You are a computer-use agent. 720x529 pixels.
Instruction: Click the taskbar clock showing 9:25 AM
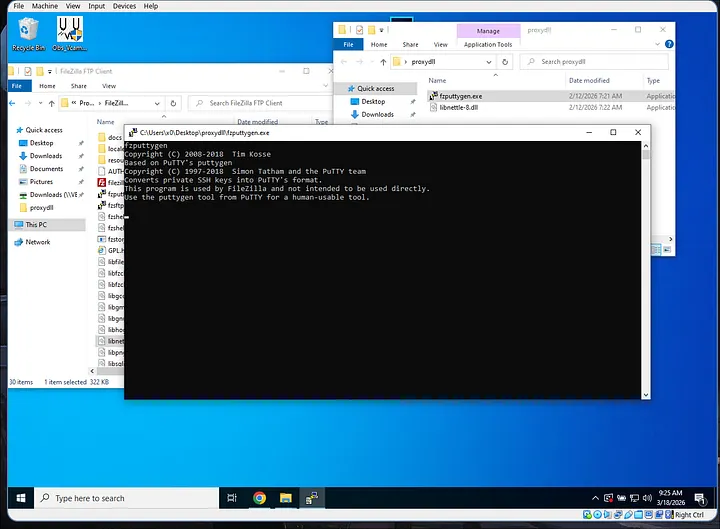(x=670, y=498)
